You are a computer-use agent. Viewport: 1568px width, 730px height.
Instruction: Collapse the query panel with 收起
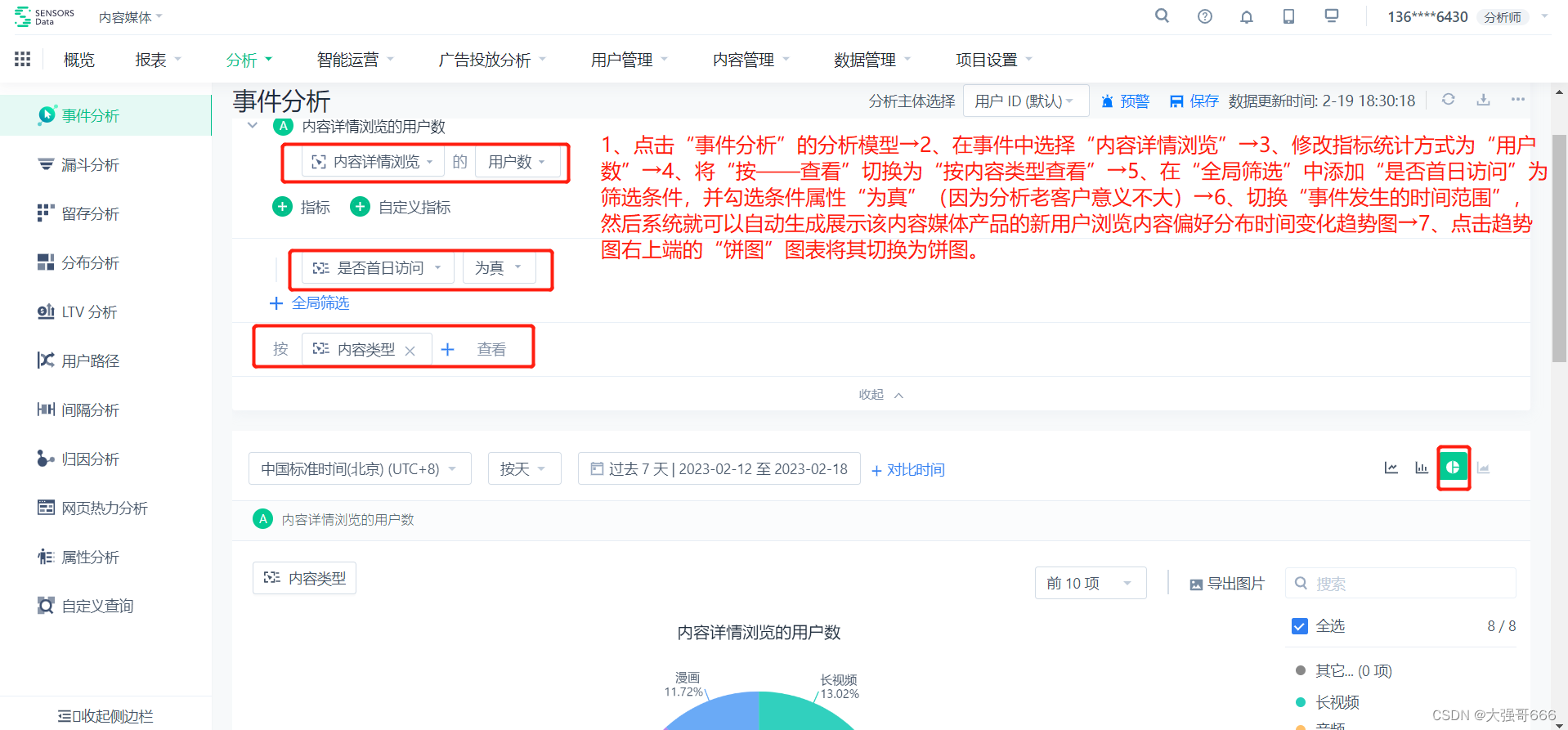pyautogui.click(x=880, y=395)
